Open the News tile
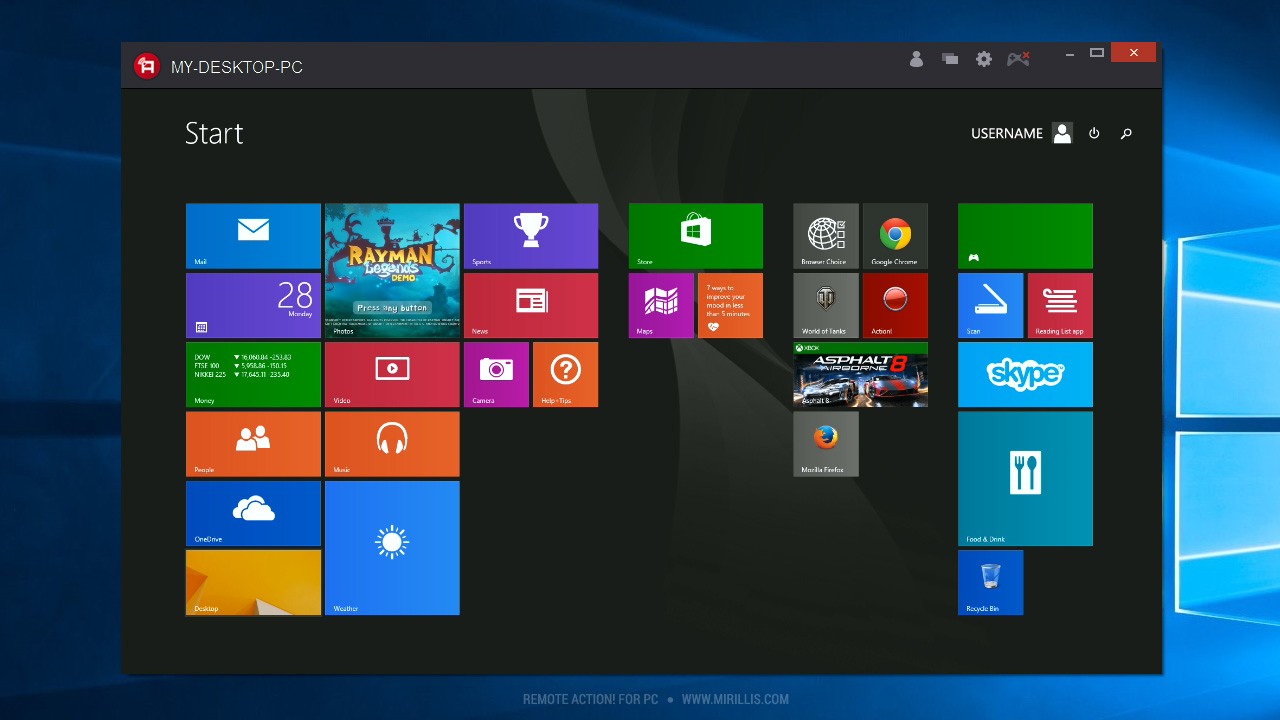The height and width of the screenshot is (720, 1280). (531, 305)
